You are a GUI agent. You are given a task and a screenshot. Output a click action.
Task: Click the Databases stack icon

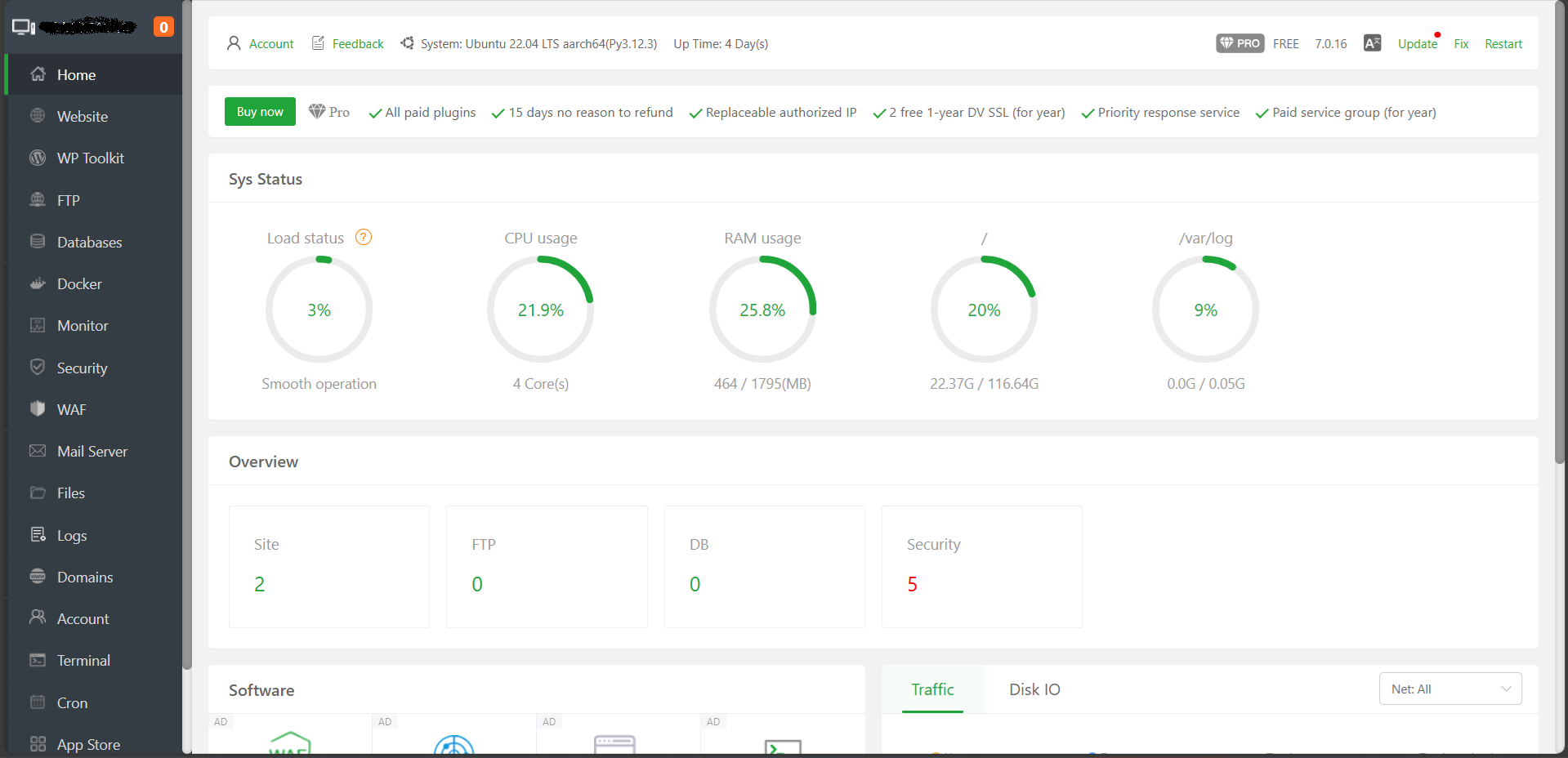(x=38, y=242)
